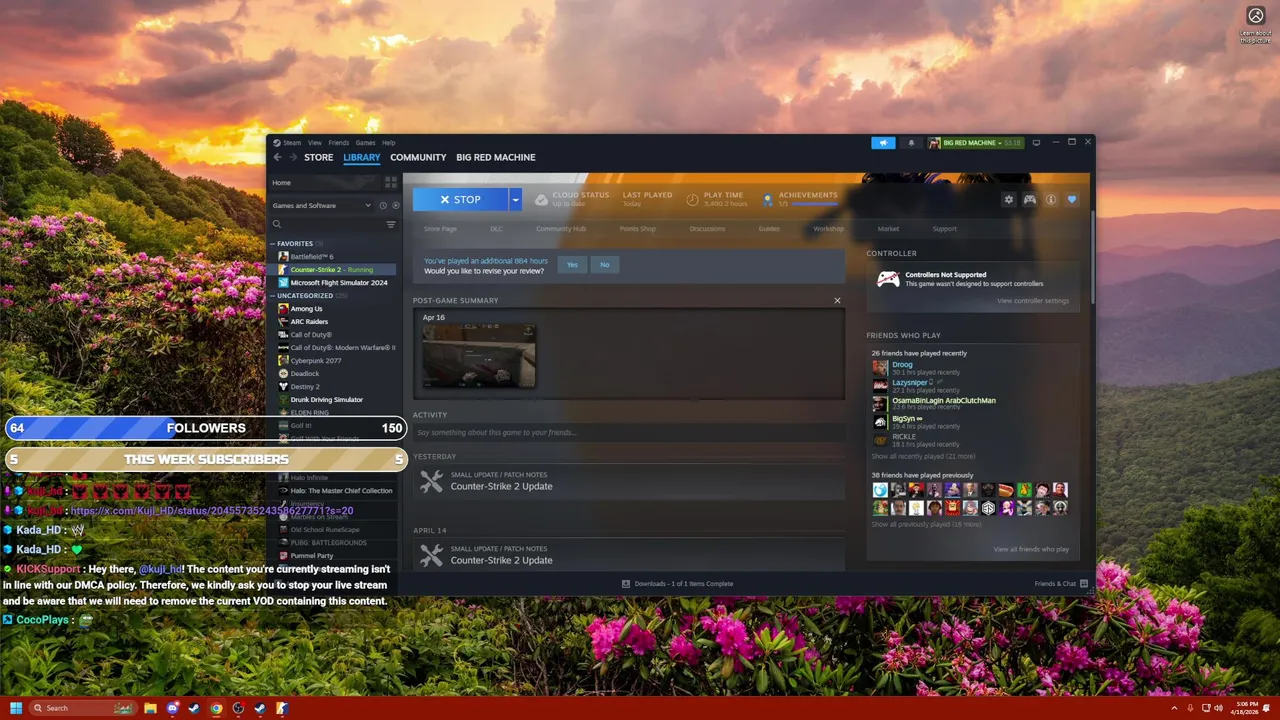
Task: Go back with the Steam back arrow
Action: point(278,157)
